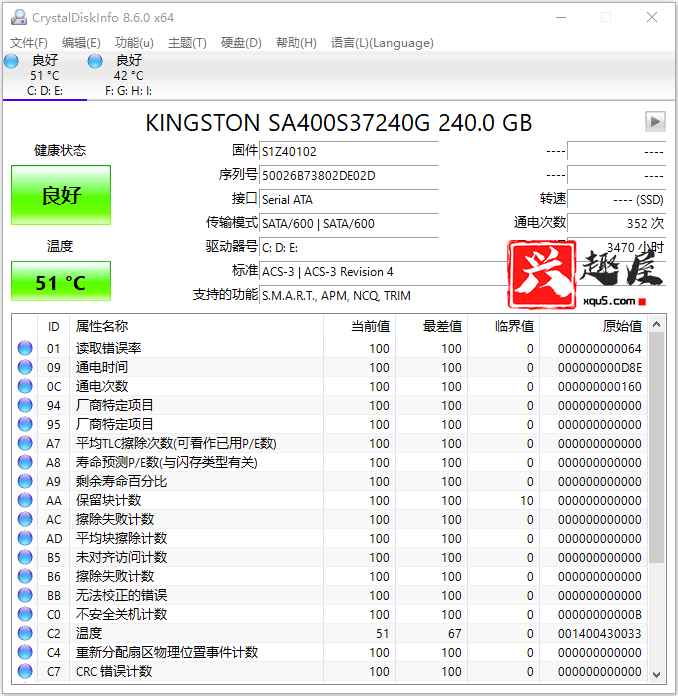Click disk title KINGSTON SA400S37240G 240.0 GB
This screenshot has width=678, height=696.
339,123
